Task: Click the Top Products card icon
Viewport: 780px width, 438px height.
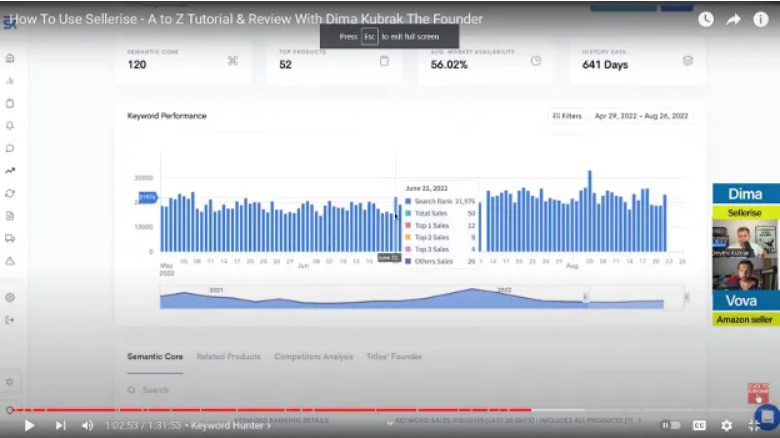Action: tap(384, 61)
